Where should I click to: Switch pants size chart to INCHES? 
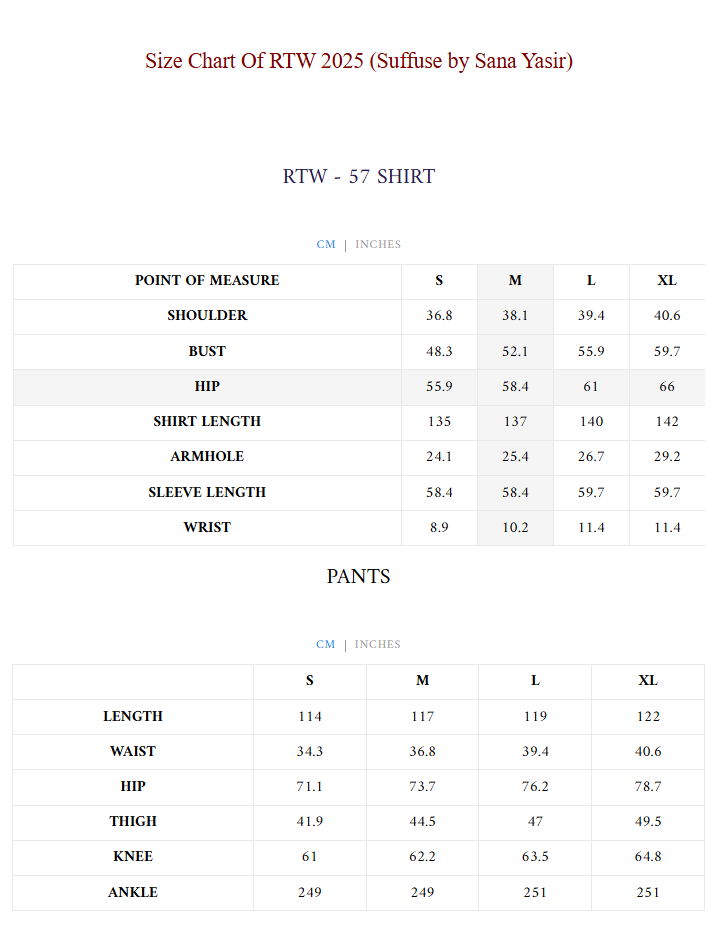(x=378, y=645)
